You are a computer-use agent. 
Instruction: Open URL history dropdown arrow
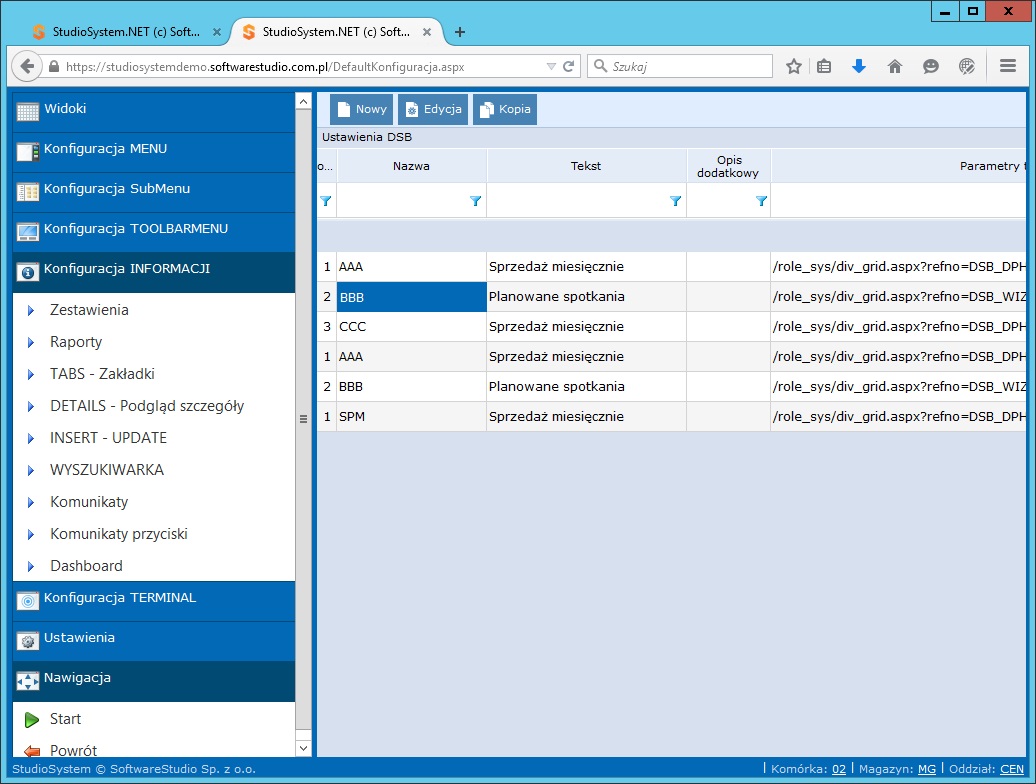pyautogui.click(x=551, y=67)
